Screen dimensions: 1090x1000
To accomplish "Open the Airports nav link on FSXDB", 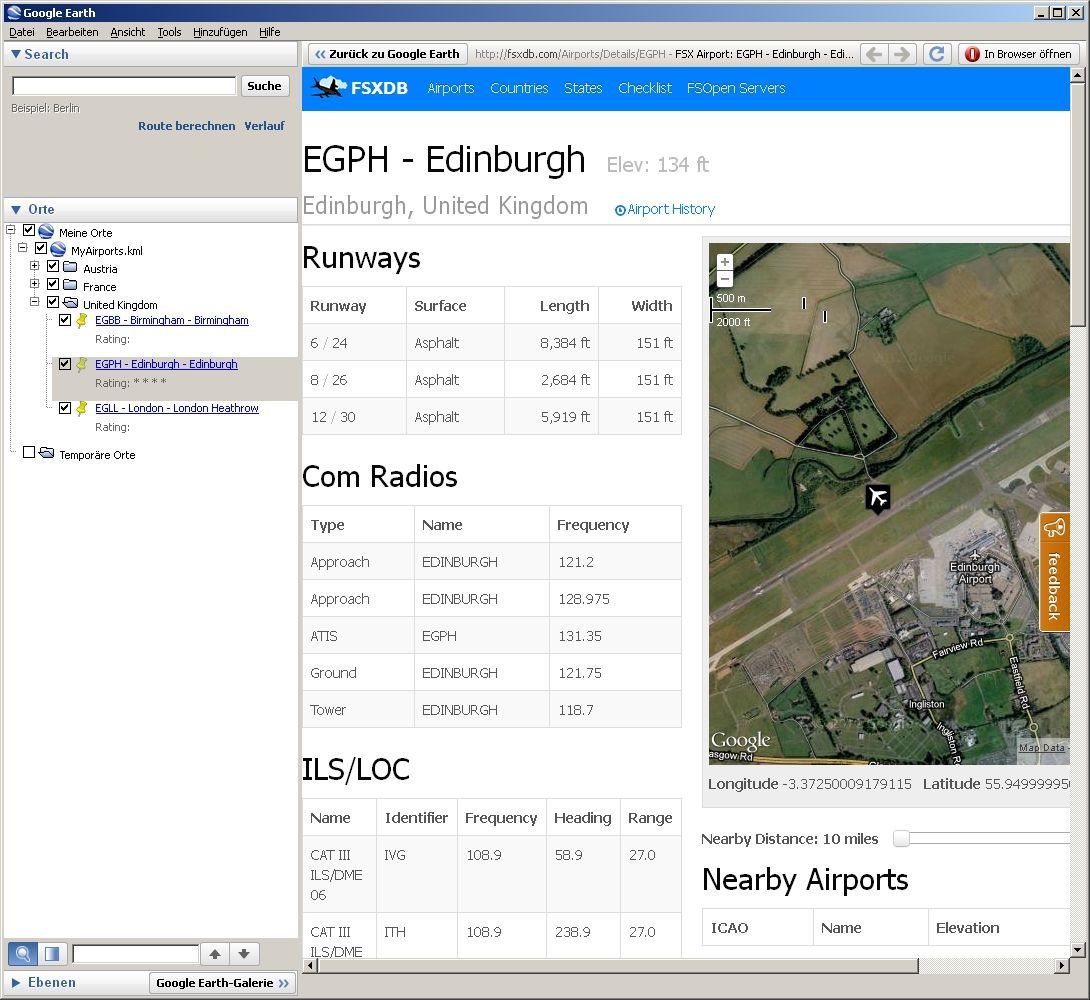I will click(x=450, y=88).
